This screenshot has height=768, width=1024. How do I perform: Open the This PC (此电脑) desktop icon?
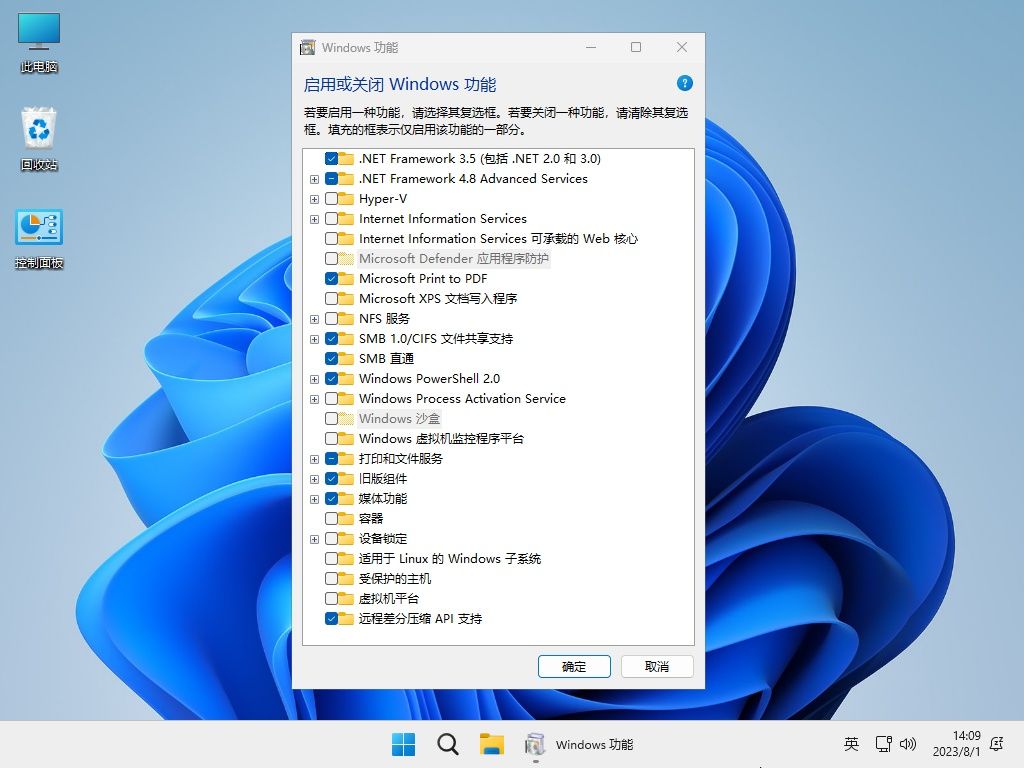(x=39, y=42)
